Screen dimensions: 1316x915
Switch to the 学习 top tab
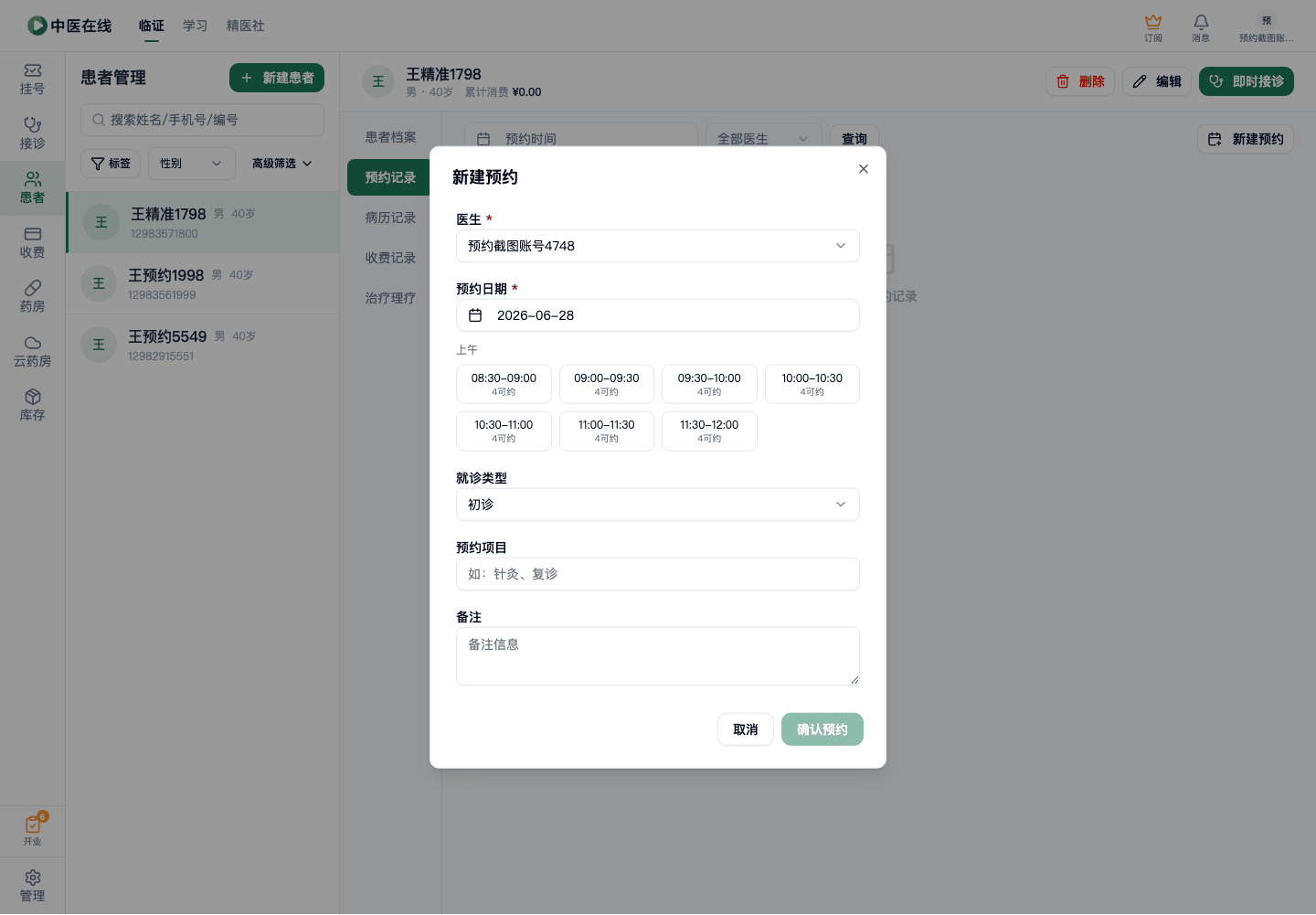pos(196,26)
